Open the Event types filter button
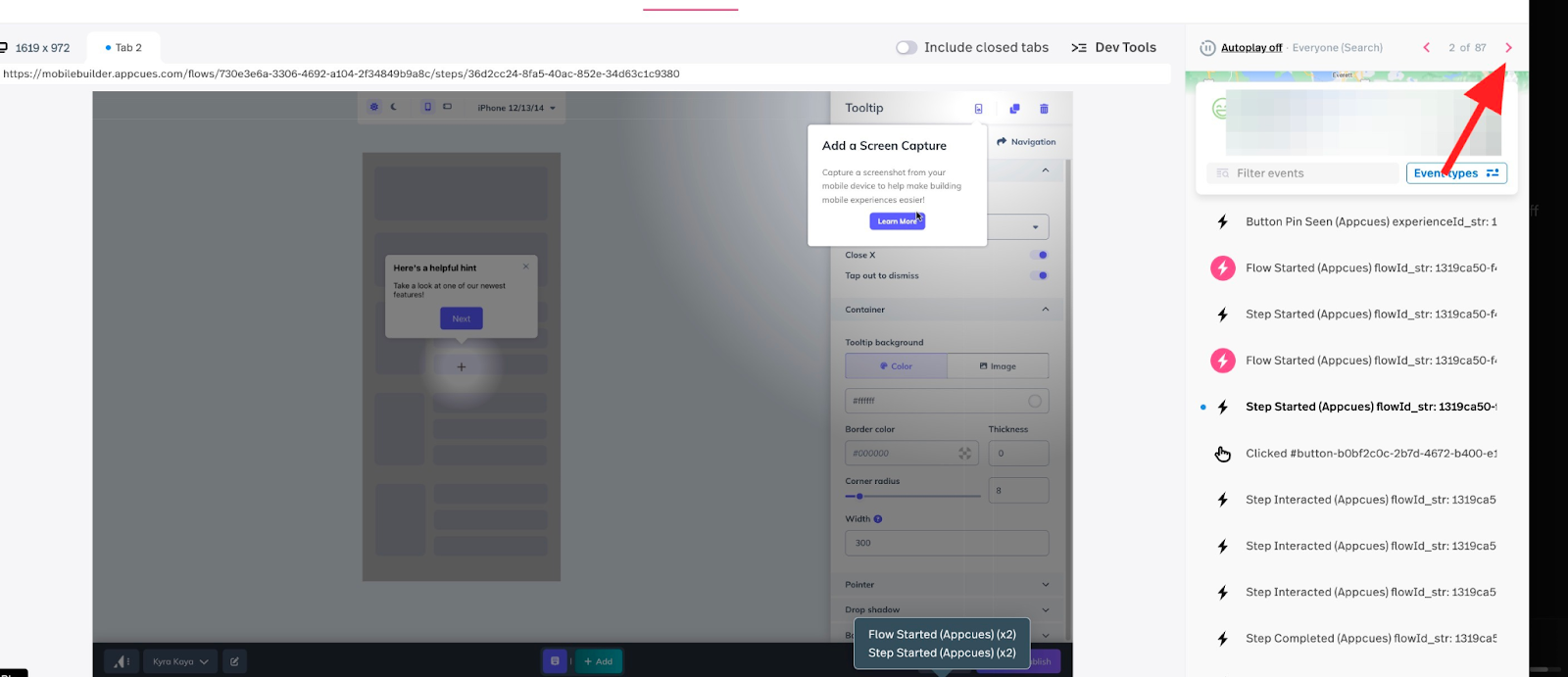The height and width of the screenshot is (677, 1568). [1456, 173]
